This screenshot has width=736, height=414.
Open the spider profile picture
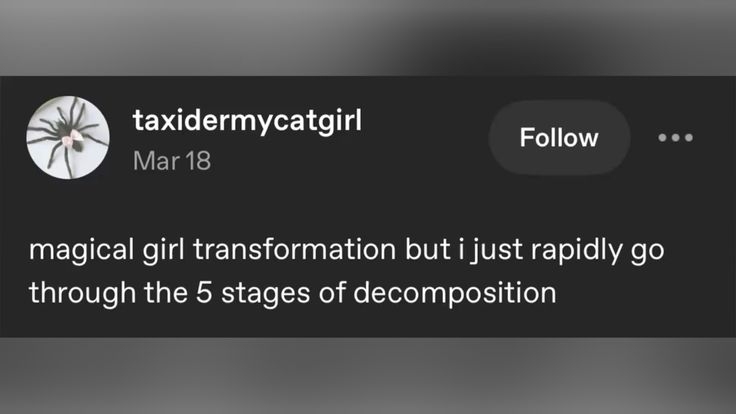[69, 137]
